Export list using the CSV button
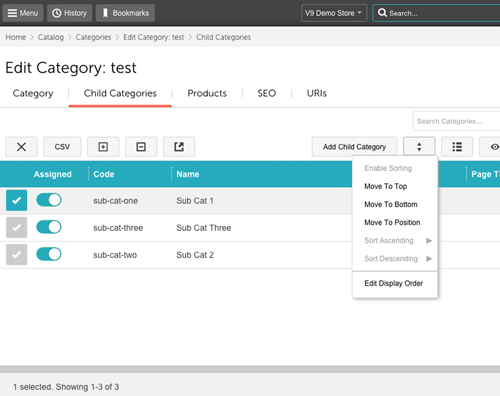This screenshot has height=396, width=500. [62, 147]
